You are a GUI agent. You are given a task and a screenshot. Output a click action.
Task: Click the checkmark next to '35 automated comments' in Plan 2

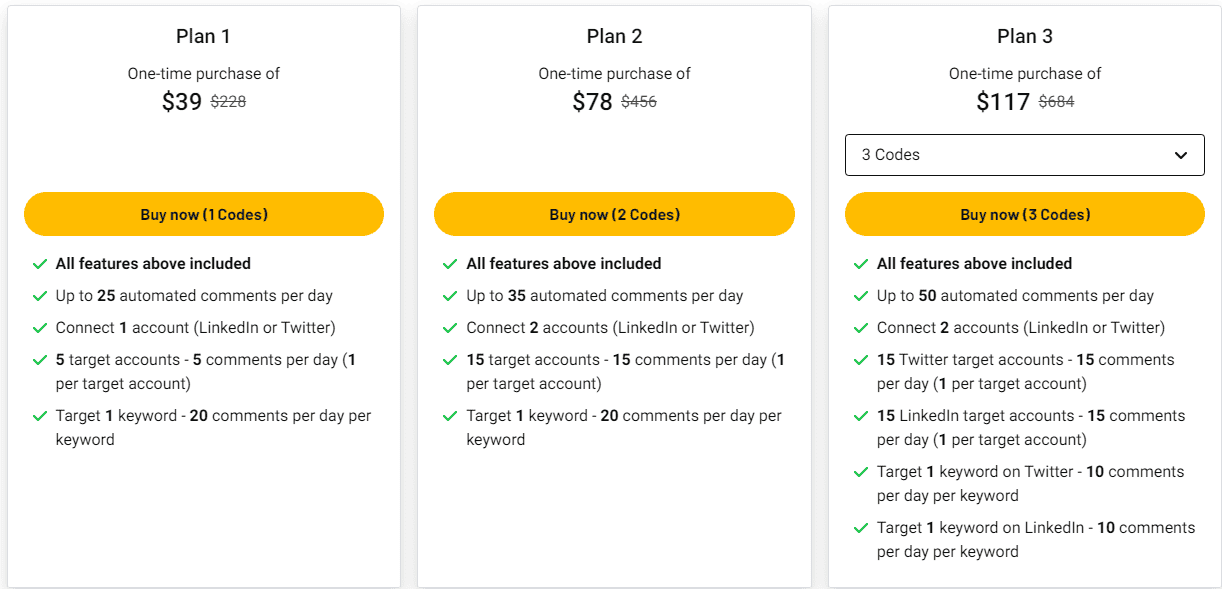(451, 296)
